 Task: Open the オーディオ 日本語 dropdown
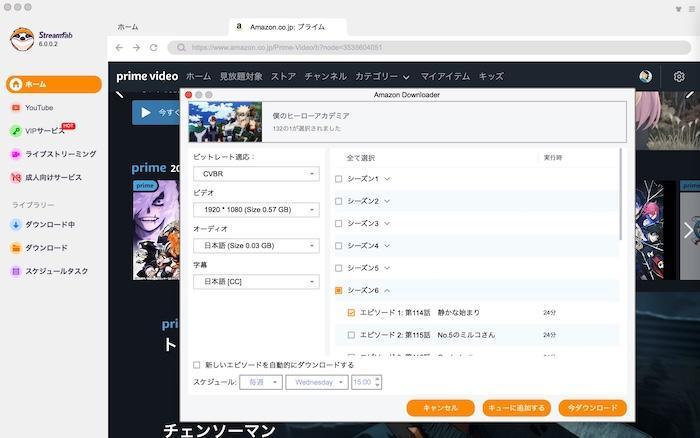coord(256,246)
